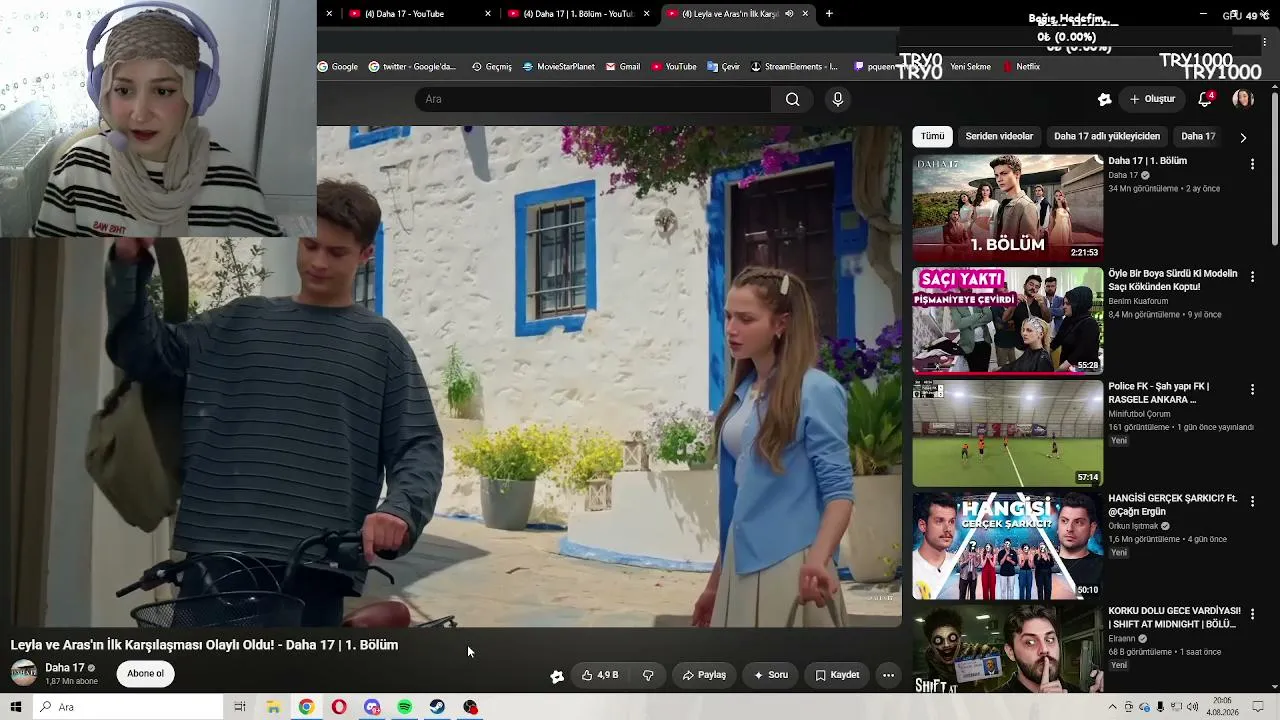Image resolution: width=1280 pixels, height=720 pixels.
Task: Open the Çevir bookmark
Action: click(x=724, y=67)
